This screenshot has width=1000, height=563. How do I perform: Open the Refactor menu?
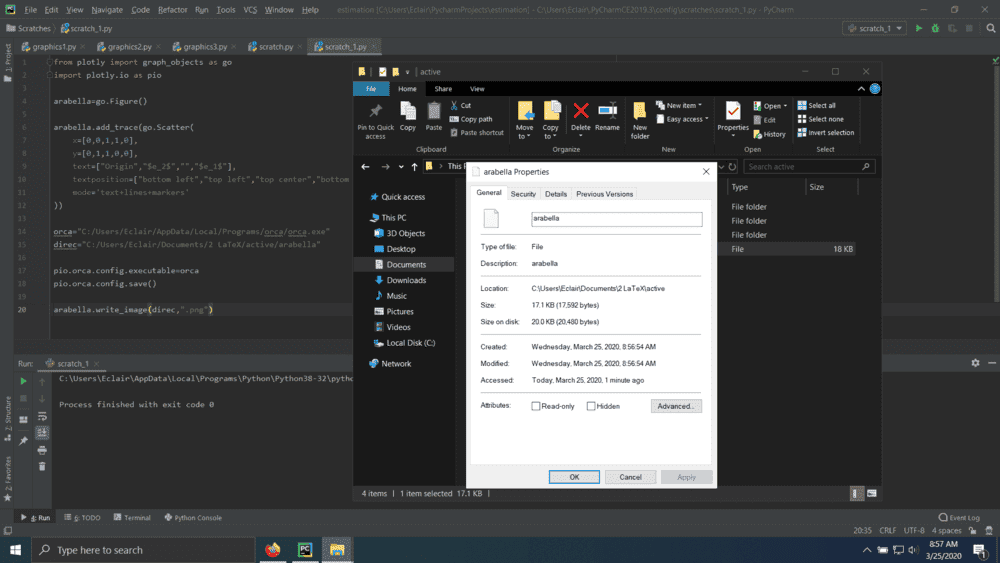pos(172,9)
